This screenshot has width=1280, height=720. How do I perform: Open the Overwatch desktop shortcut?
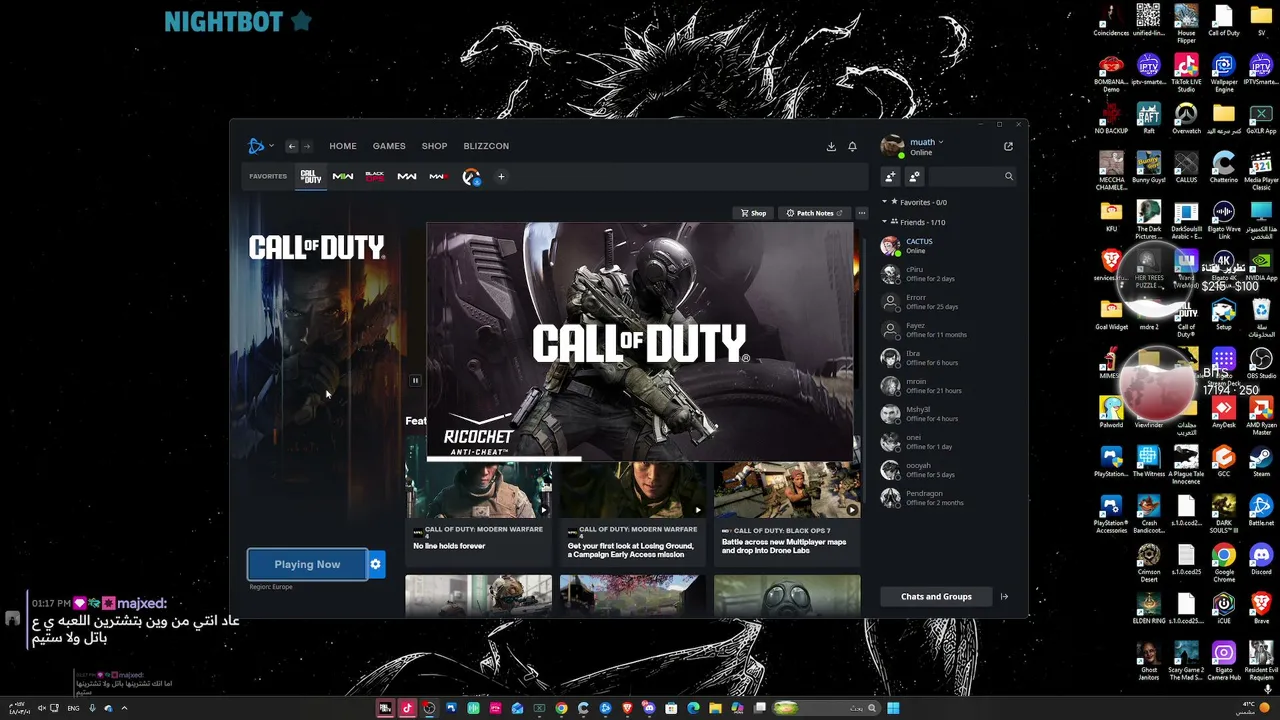(x=1186, y=119)
